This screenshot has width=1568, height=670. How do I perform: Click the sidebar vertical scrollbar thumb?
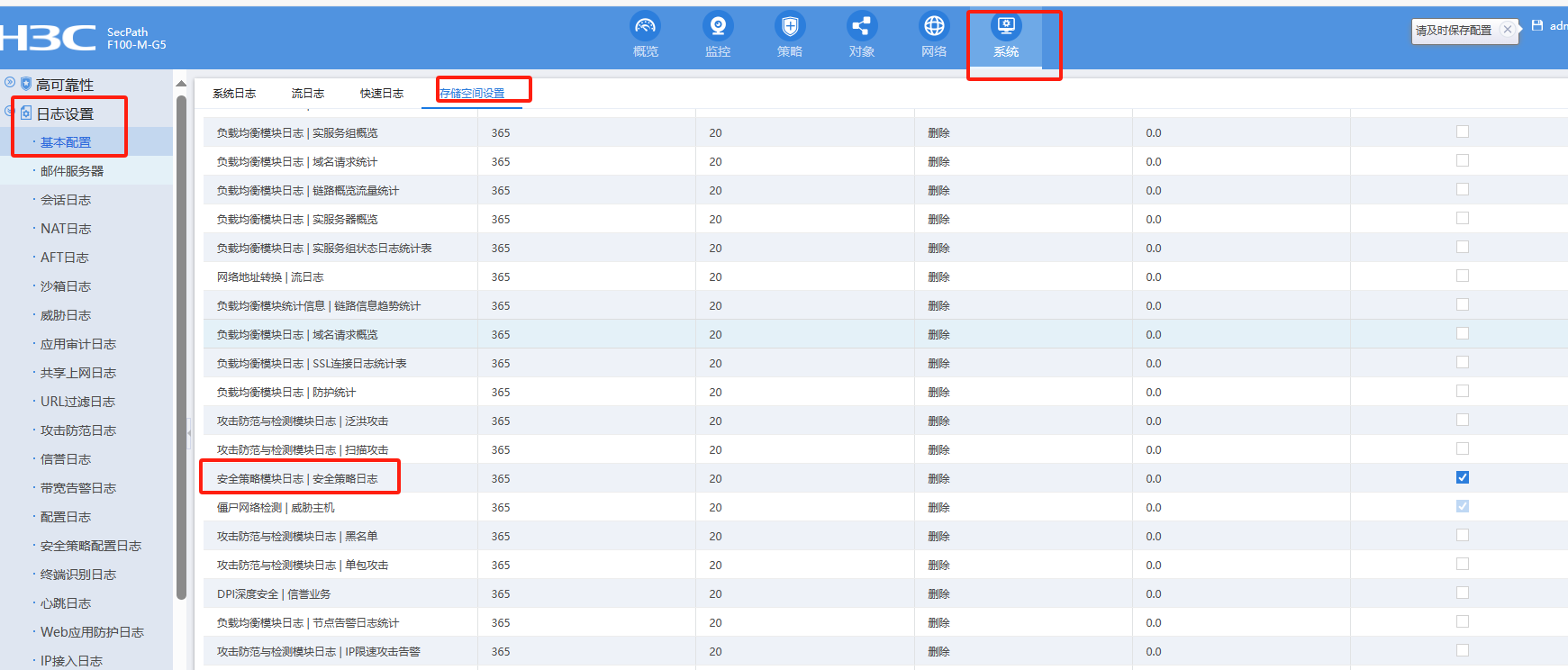[181, 347]
